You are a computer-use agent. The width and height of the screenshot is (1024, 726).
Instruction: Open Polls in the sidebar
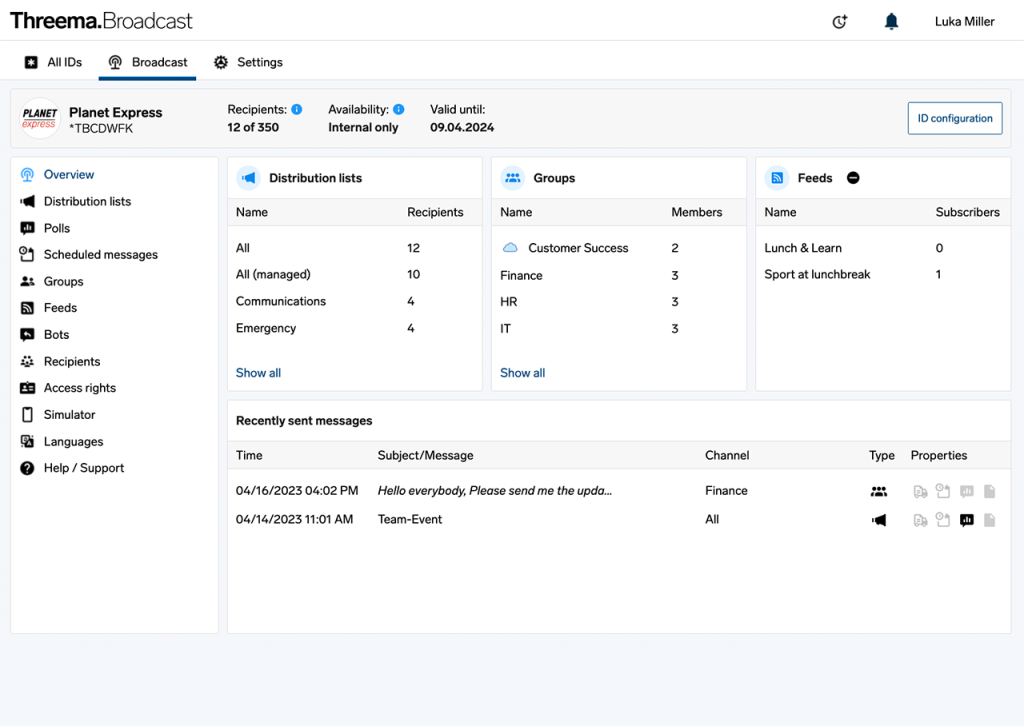tap(57, 228)
